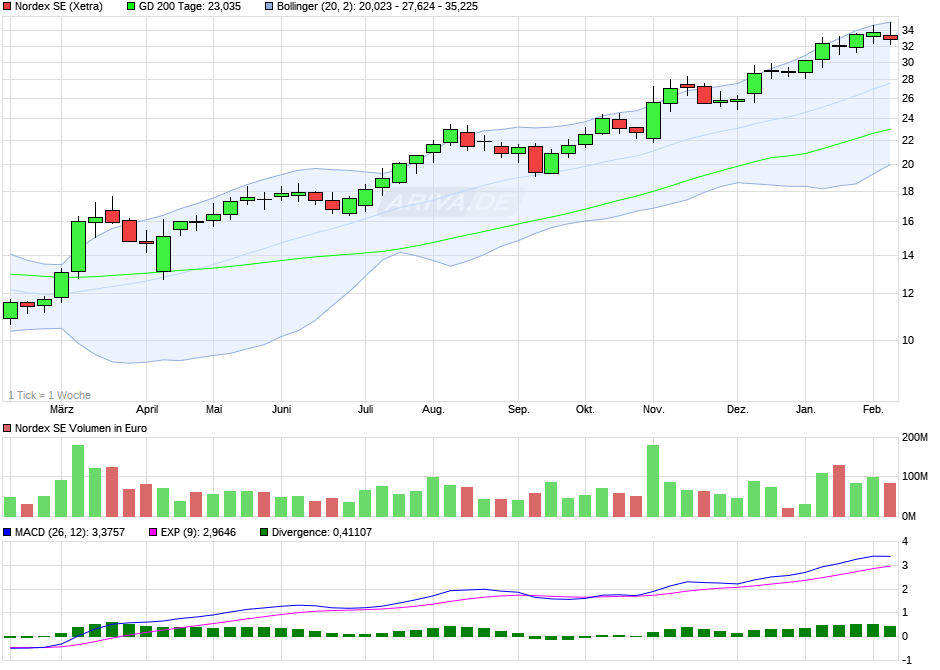Click the red Nordex SE legend swatch
940x670 pixels.
point(7,7)
